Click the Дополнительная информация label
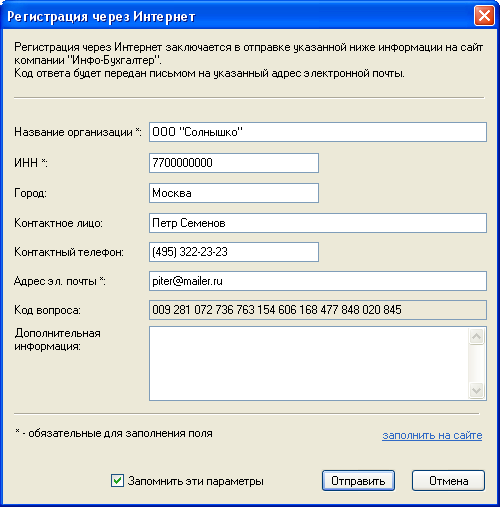The width and height of the screenshot is (500, 507). (x=57, y=339)
